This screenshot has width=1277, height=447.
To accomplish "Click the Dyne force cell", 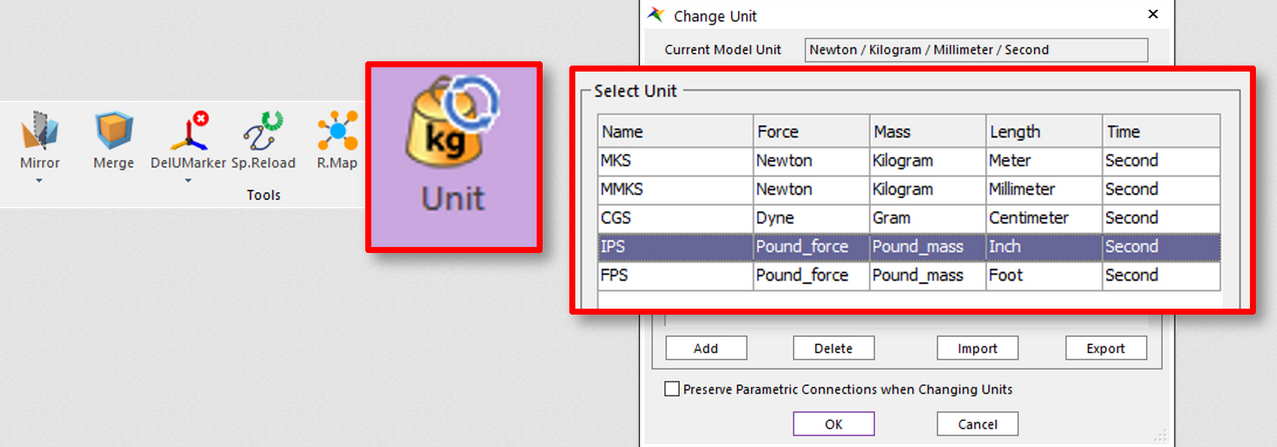I will click(811, 218).
